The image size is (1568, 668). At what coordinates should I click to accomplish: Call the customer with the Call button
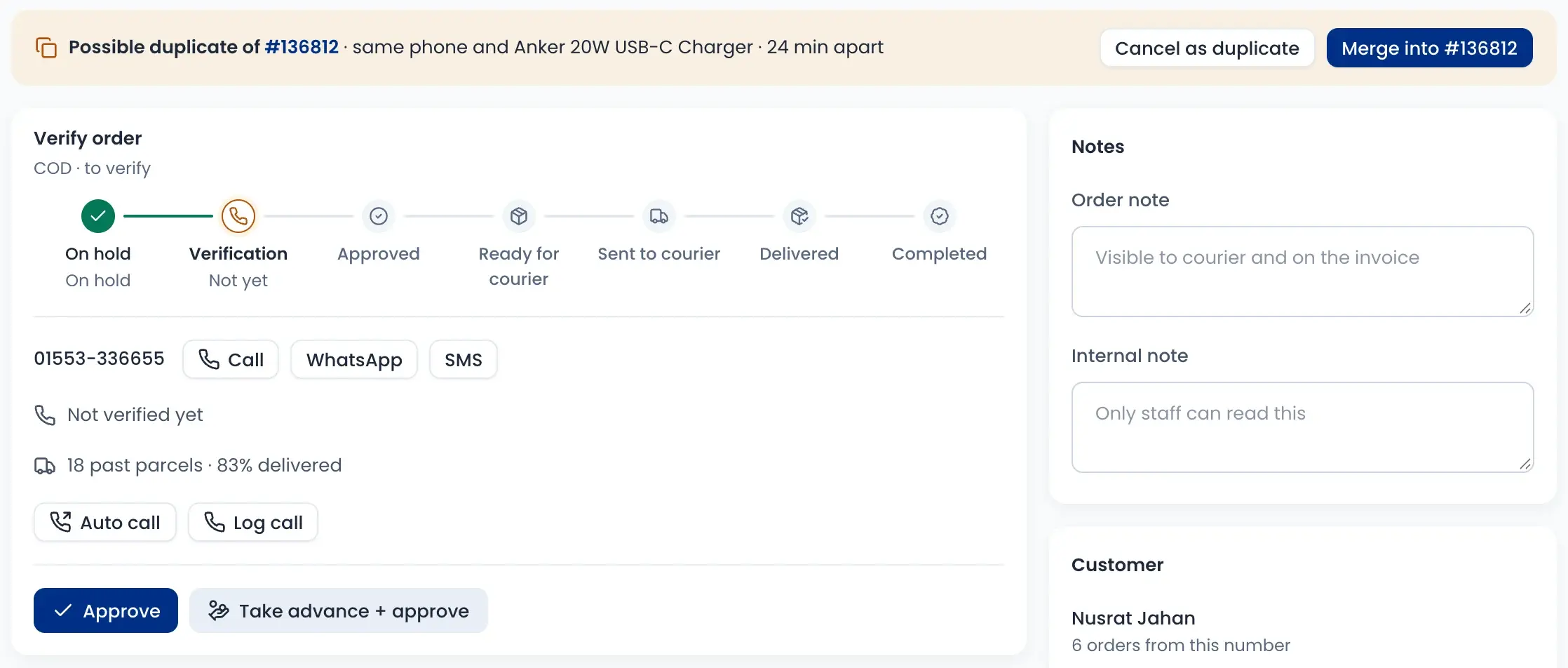[x=231, y=359]
